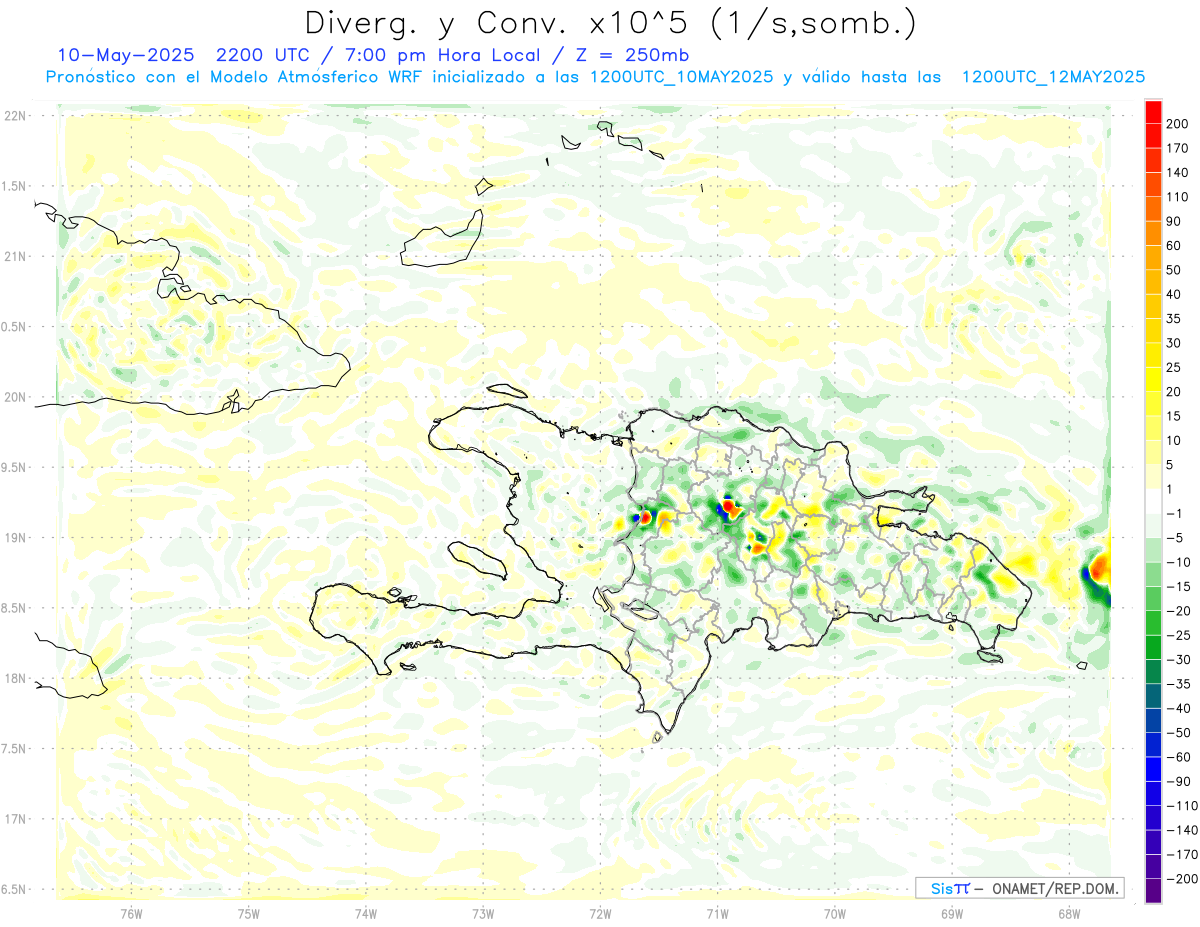
Task: Click the 6.5N latitude label
Action: [x=13, y=889]
